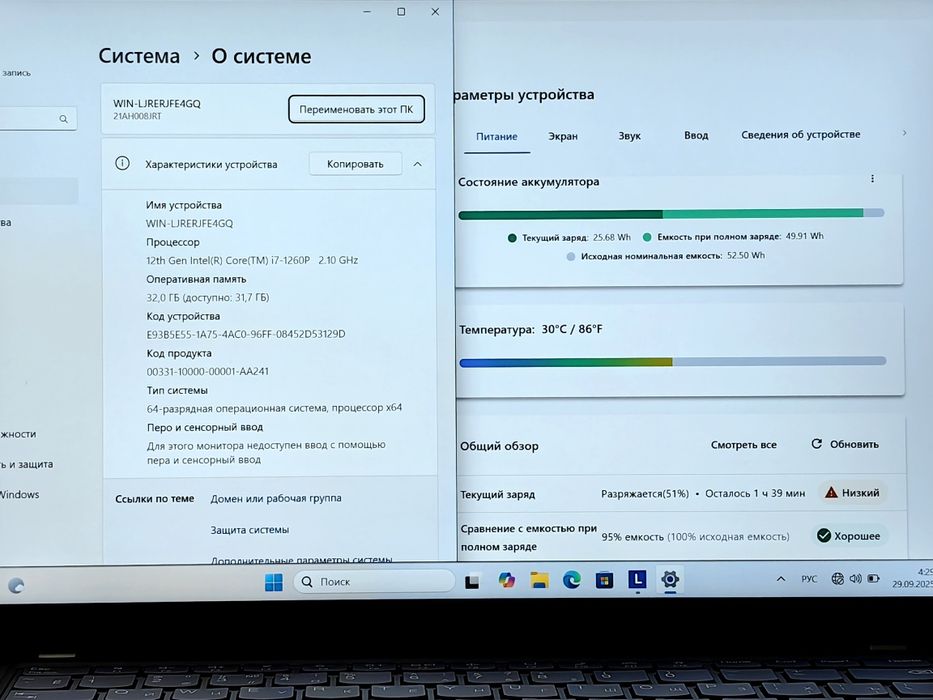Click device name value WIN-LJRERJFE4GQ in specs

coord(190,223)
